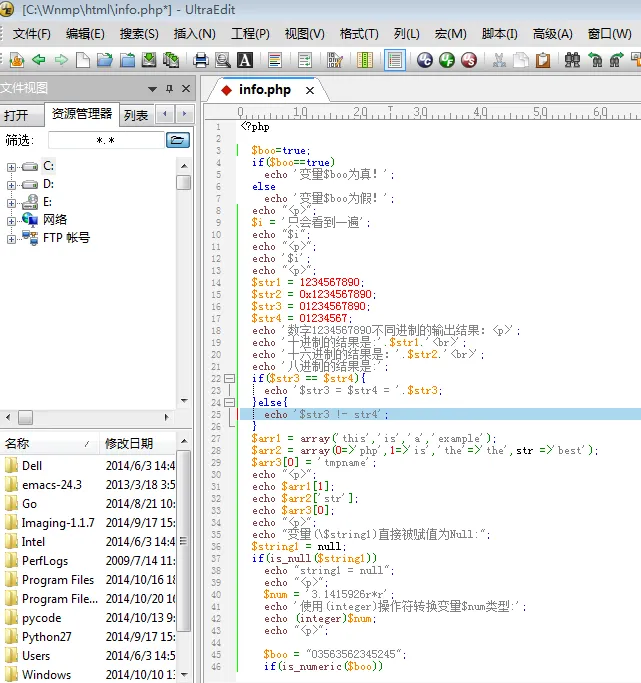641x683 pixels.
Task: Open the 高级(A) menu
Action: pos(553,34)
